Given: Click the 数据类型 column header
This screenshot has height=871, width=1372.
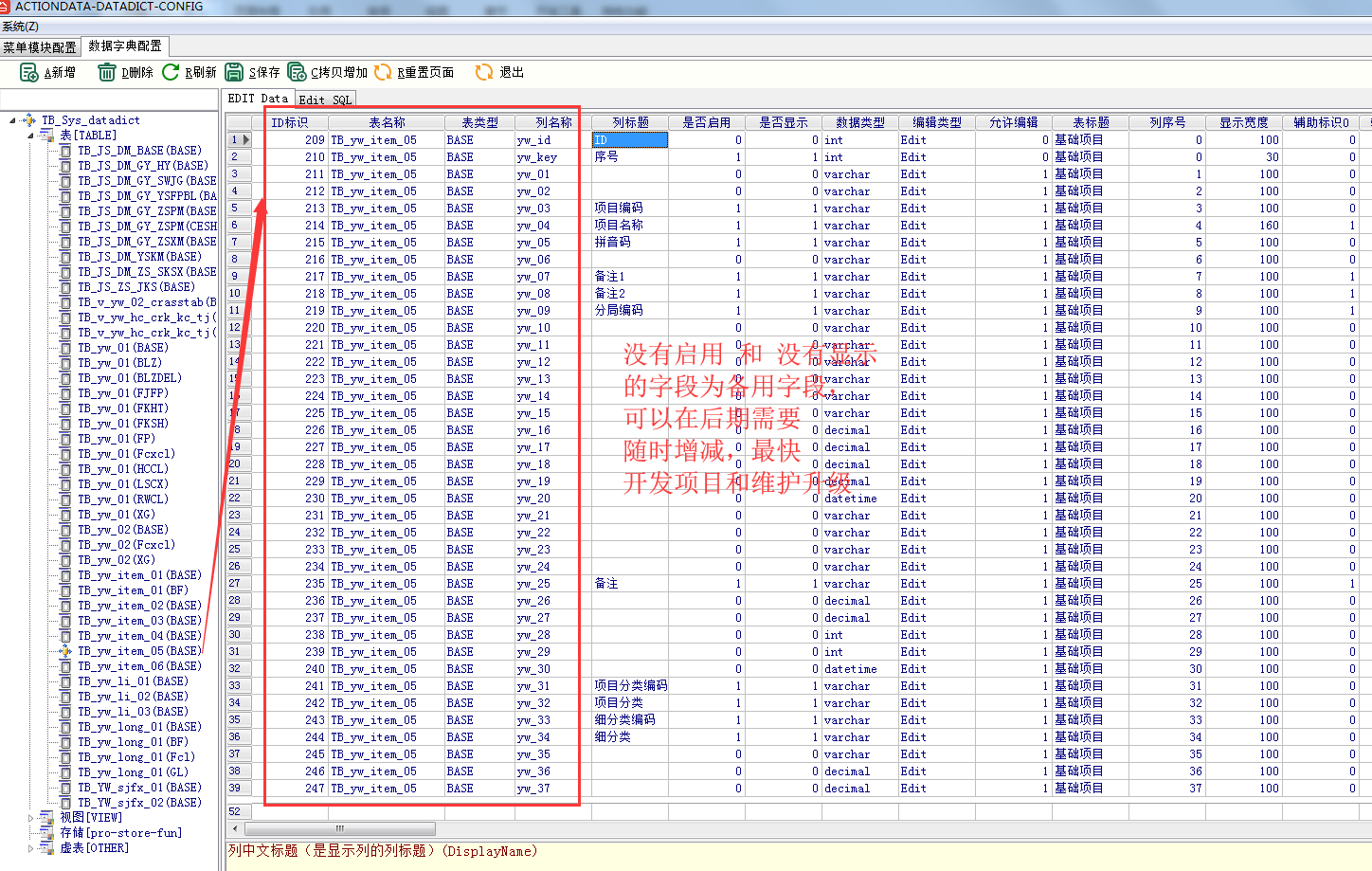Looking at the screenshot, I should (860, 122).
